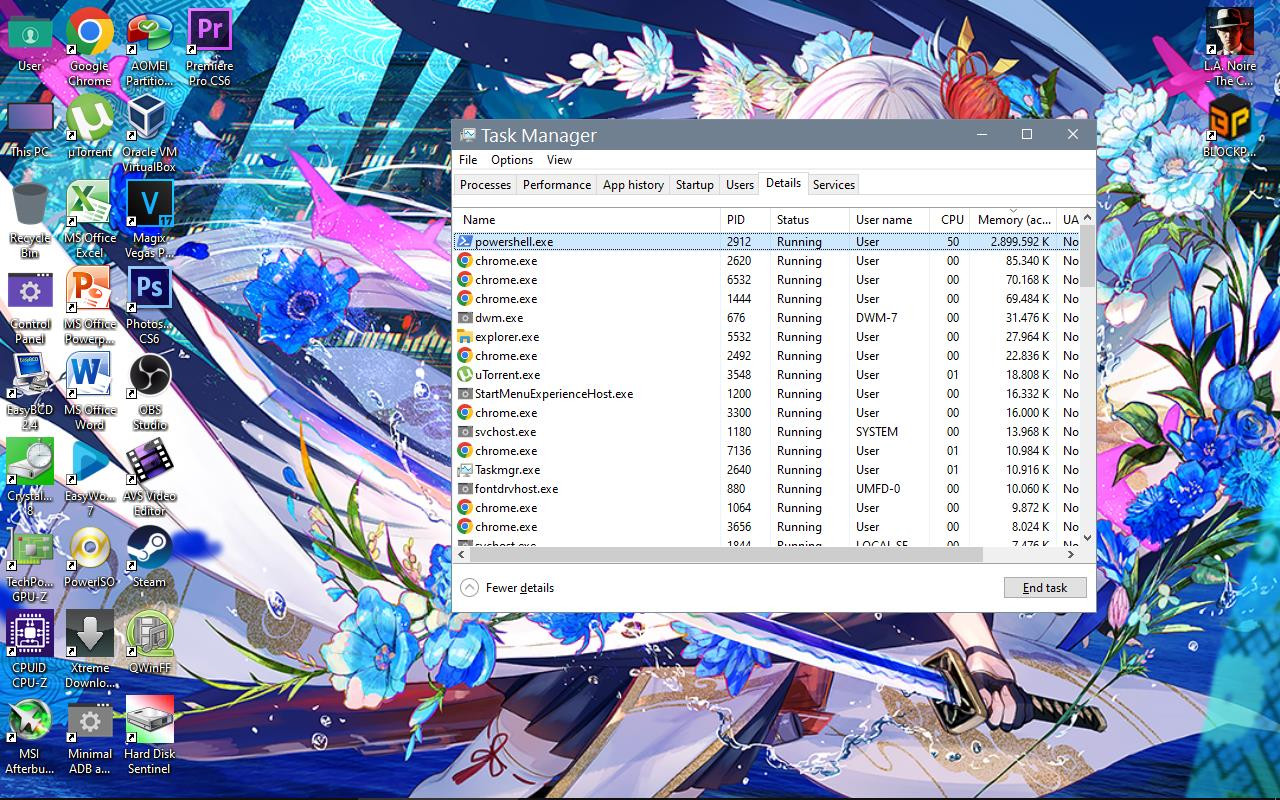1280x800 pixels.
Task: Launch MS Office PowerPoint shortcut
Action: tap(90, 306)
